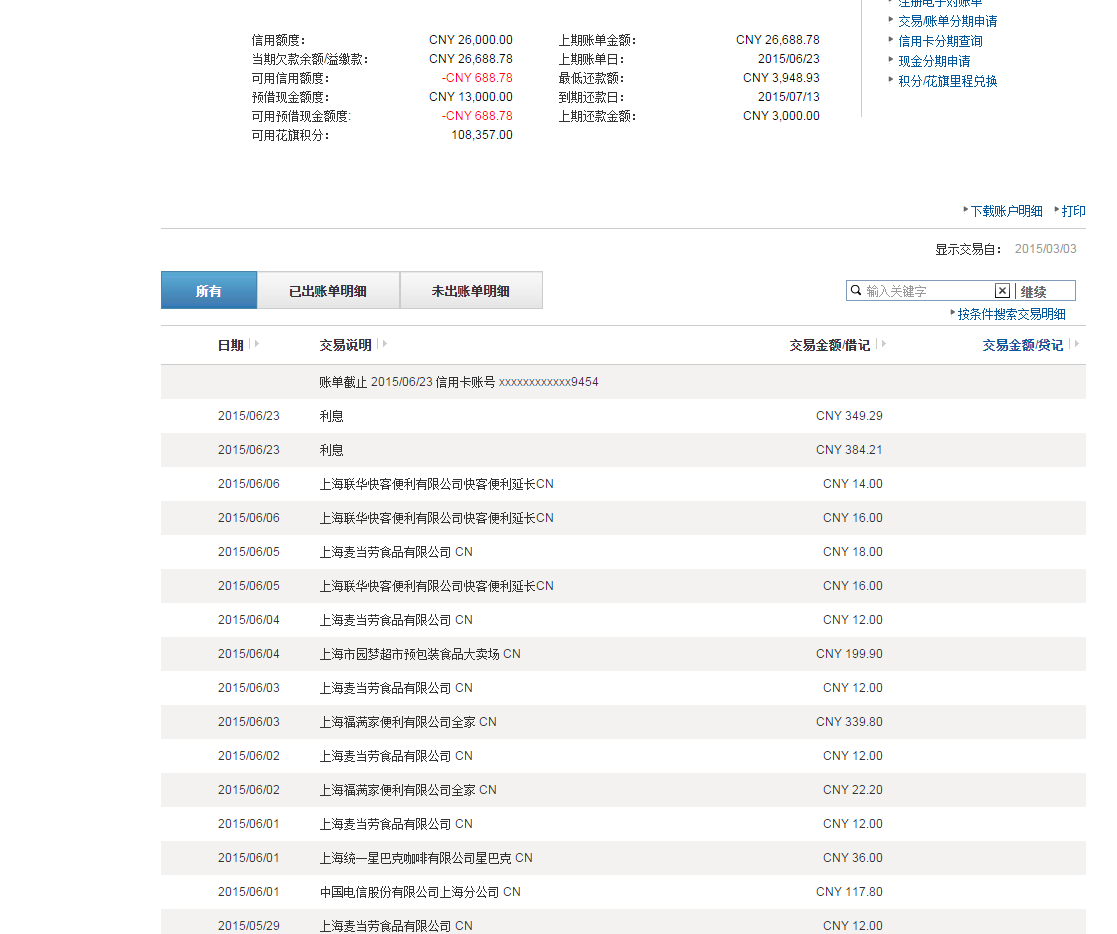Select the CNY 384.21 利息 amount
Screen dimensions: 1117x934
coord(849,450)
